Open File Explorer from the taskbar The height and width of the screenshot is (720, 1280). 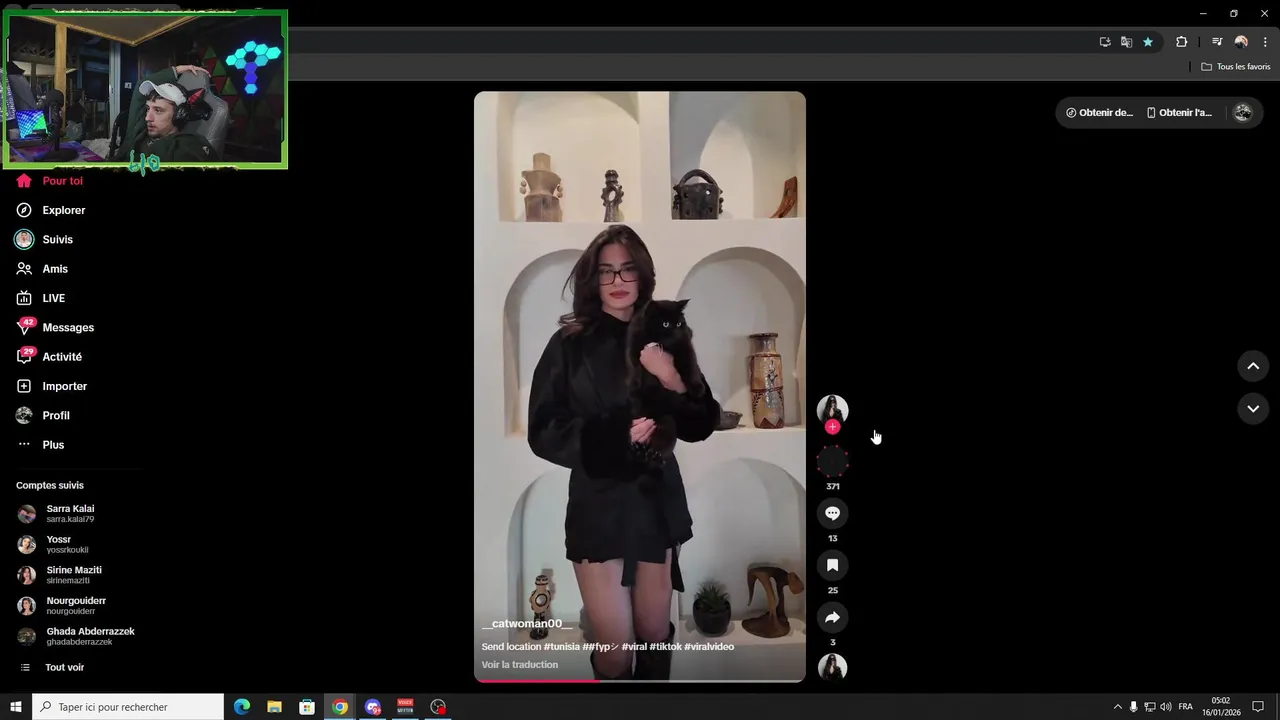(274, 707)
